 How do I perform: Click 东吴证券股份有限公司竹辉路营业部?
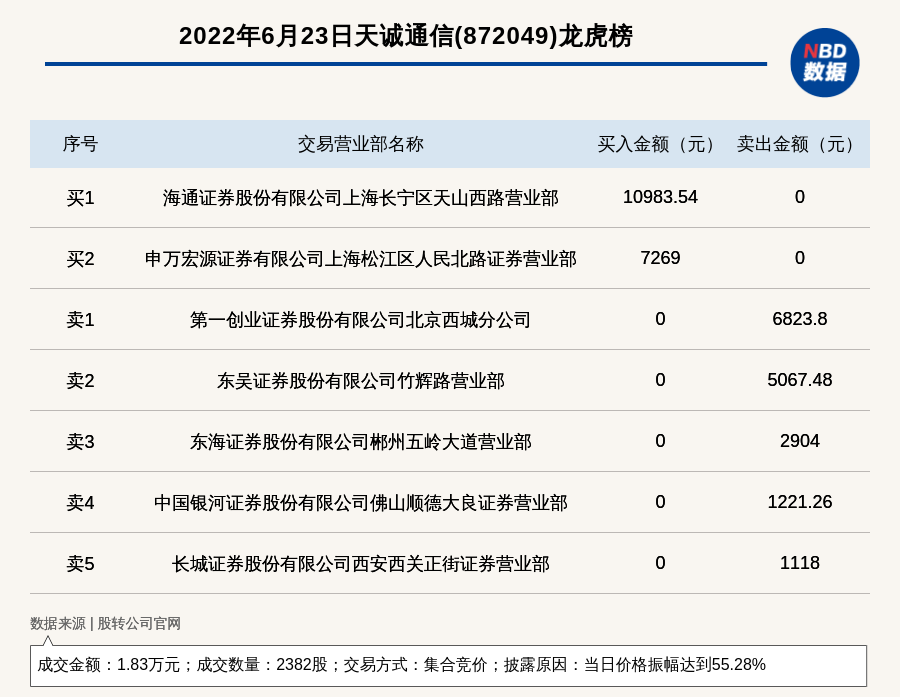click(x=360, y=381)
